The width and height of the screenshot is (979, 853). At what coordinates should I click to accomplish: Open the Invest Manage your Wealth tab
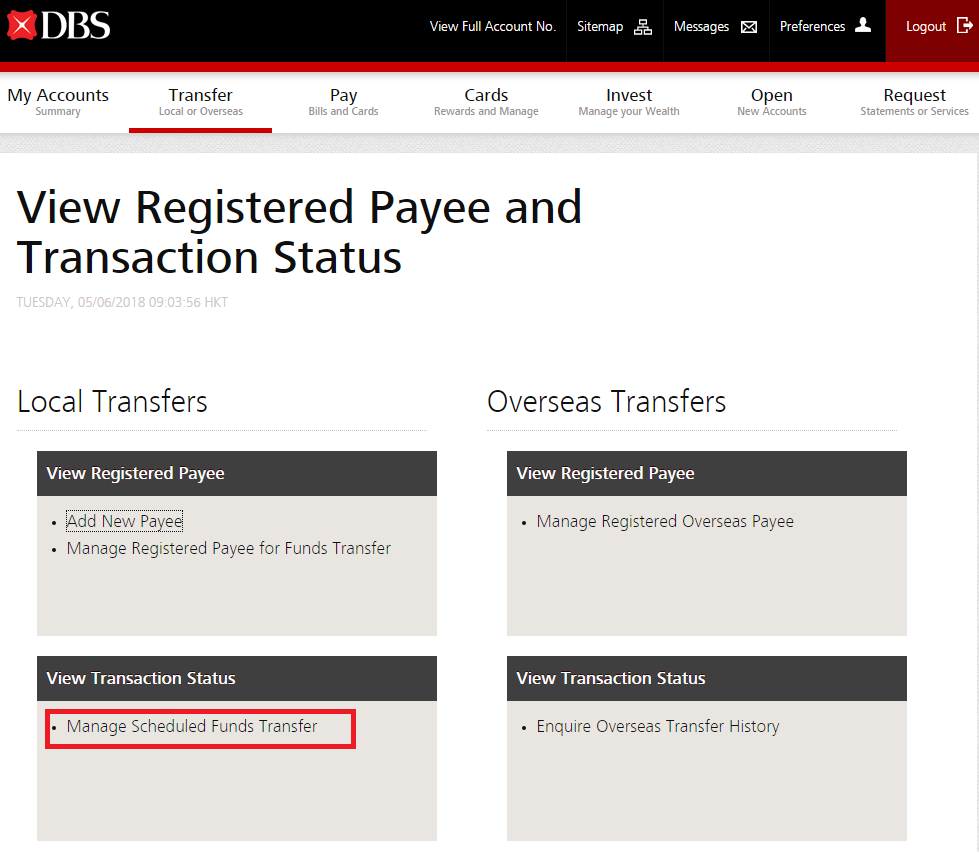pos(629,102)
